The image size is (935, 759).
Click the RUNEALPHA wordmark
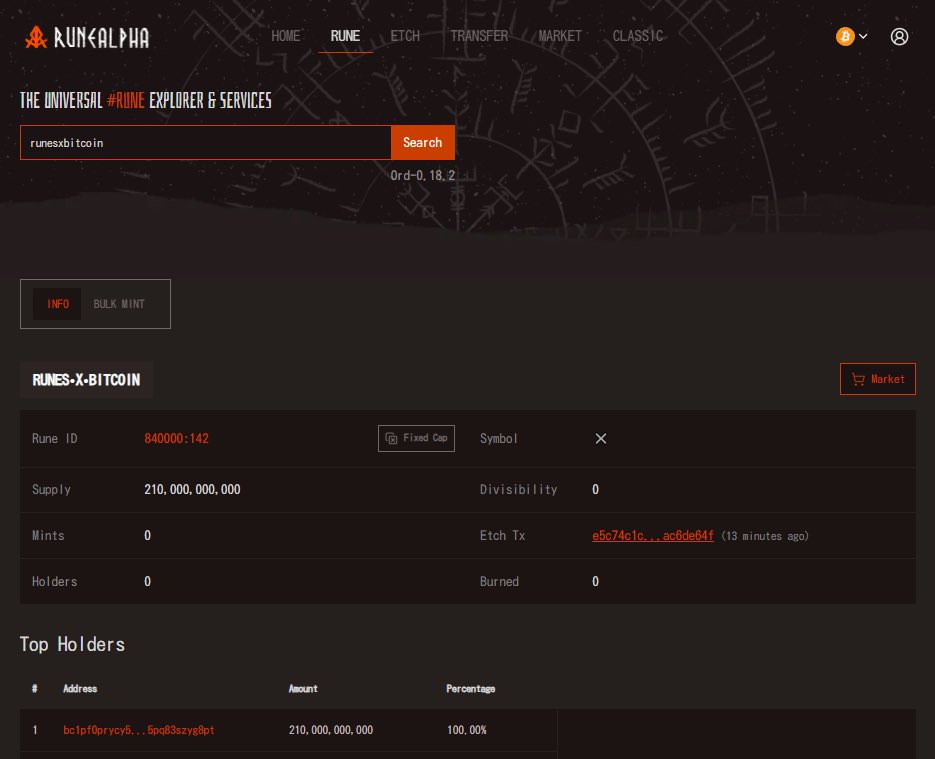(x=101, y=38)
